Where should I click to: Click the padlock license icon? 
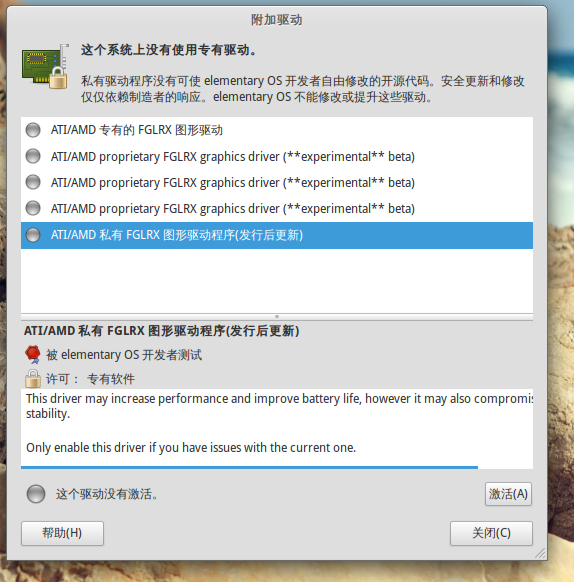tap(33, 379)
